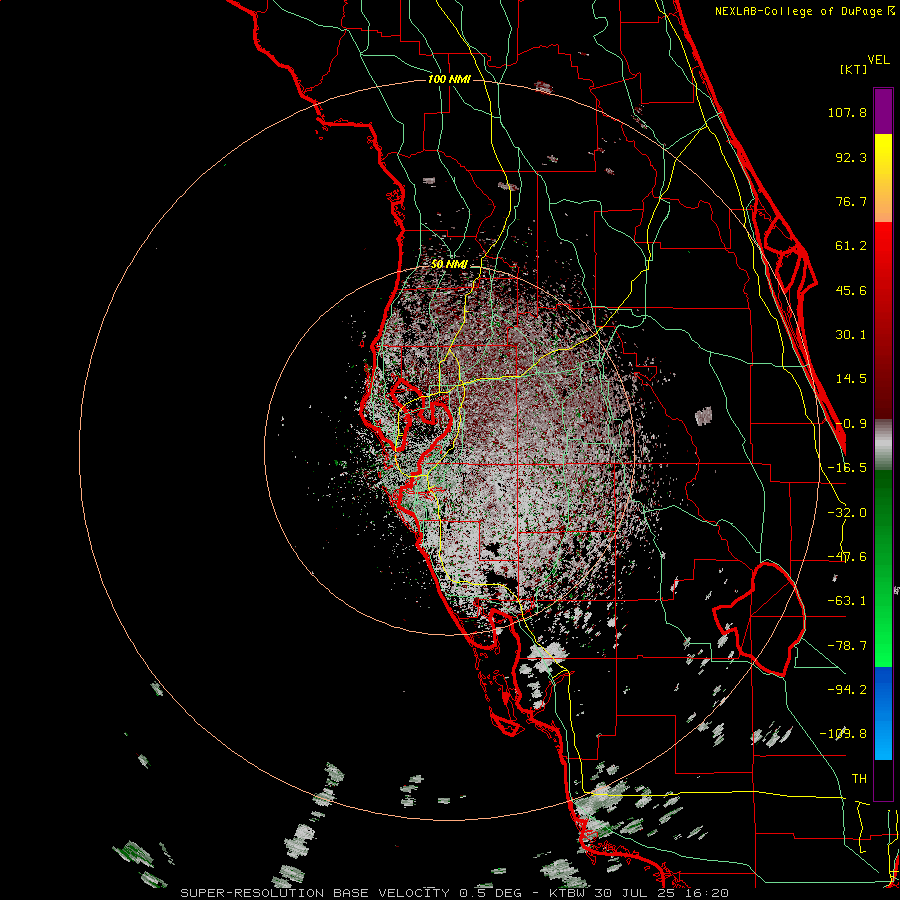The height and width of the screenshot is (900, 900).
Task: Select the 30.1 value on velocity scale
Action: coord(851,335)
